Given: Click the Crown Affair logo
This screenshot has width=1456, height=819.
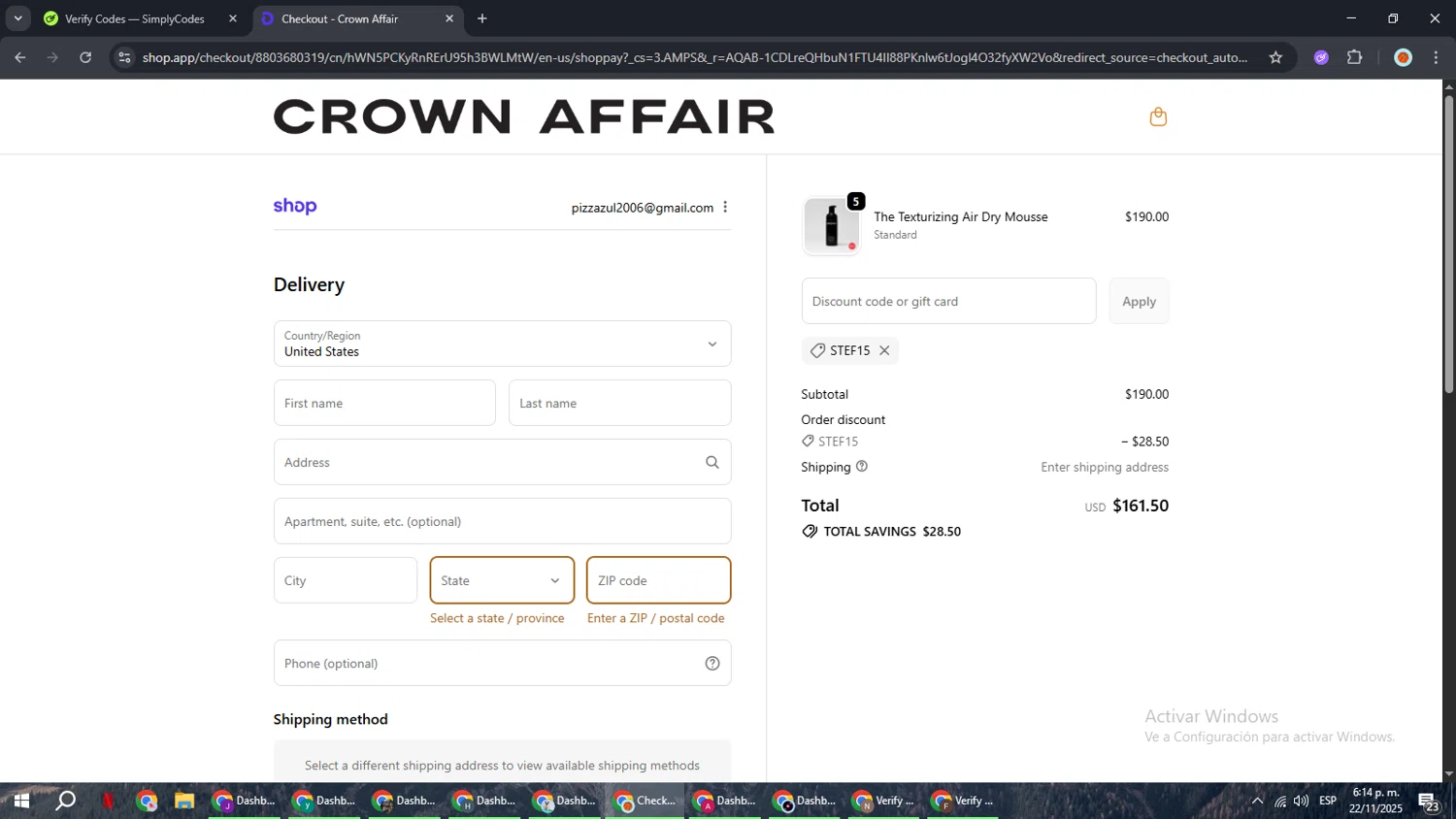Looking at the screenshot, I should coord(524,116).
